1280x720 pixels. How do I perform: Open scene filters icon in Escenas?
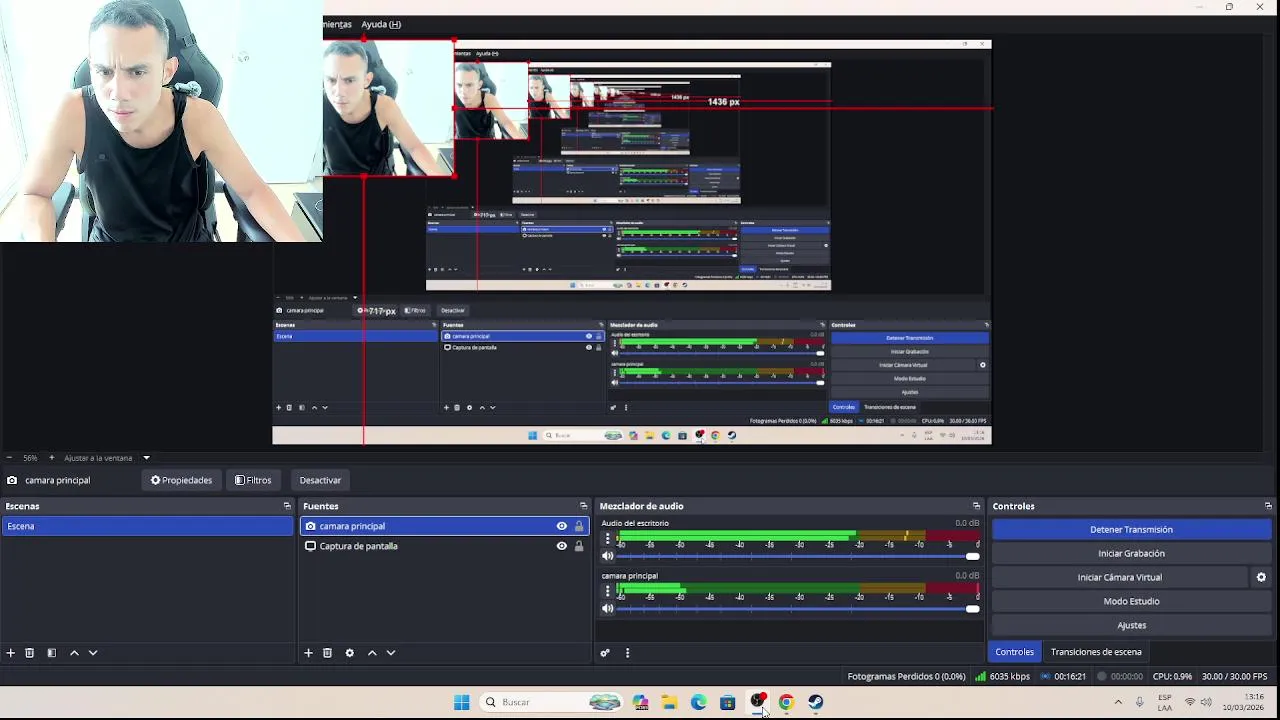tap(52, 653)
